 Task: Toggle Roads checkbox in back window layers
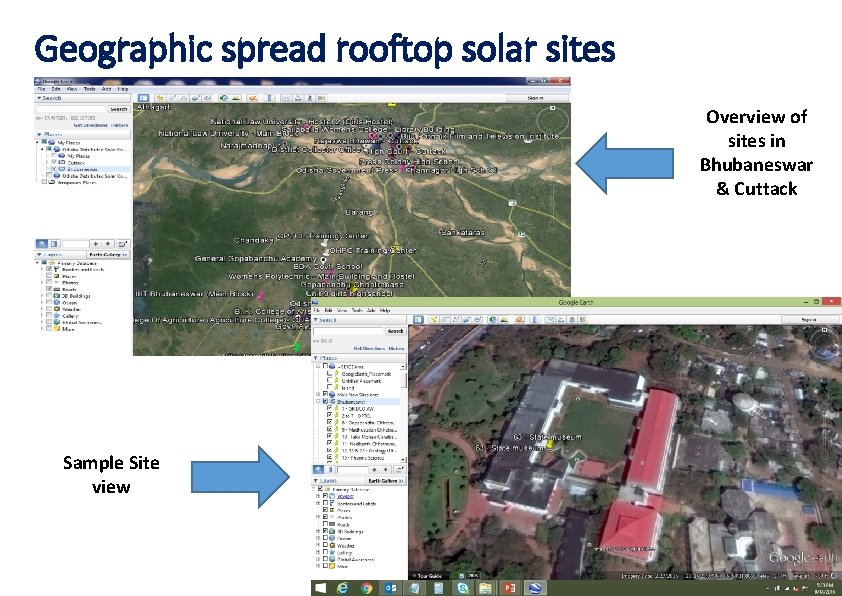click(49, 289)
